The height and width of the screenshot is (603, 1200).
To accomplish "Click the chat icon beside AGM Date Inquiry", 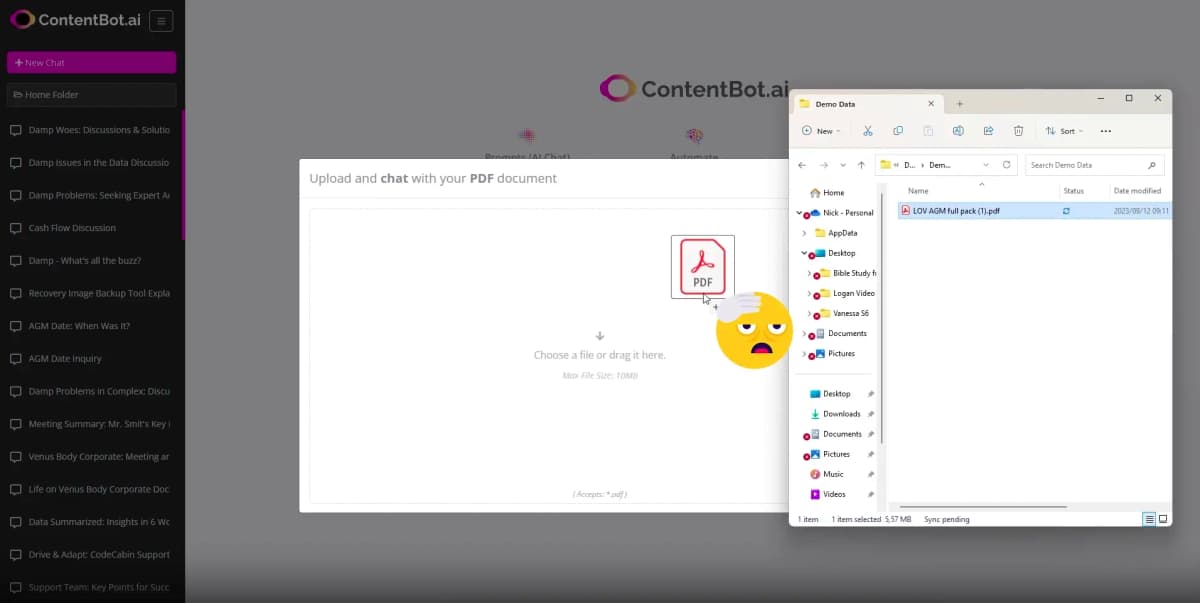I will 15,358.
